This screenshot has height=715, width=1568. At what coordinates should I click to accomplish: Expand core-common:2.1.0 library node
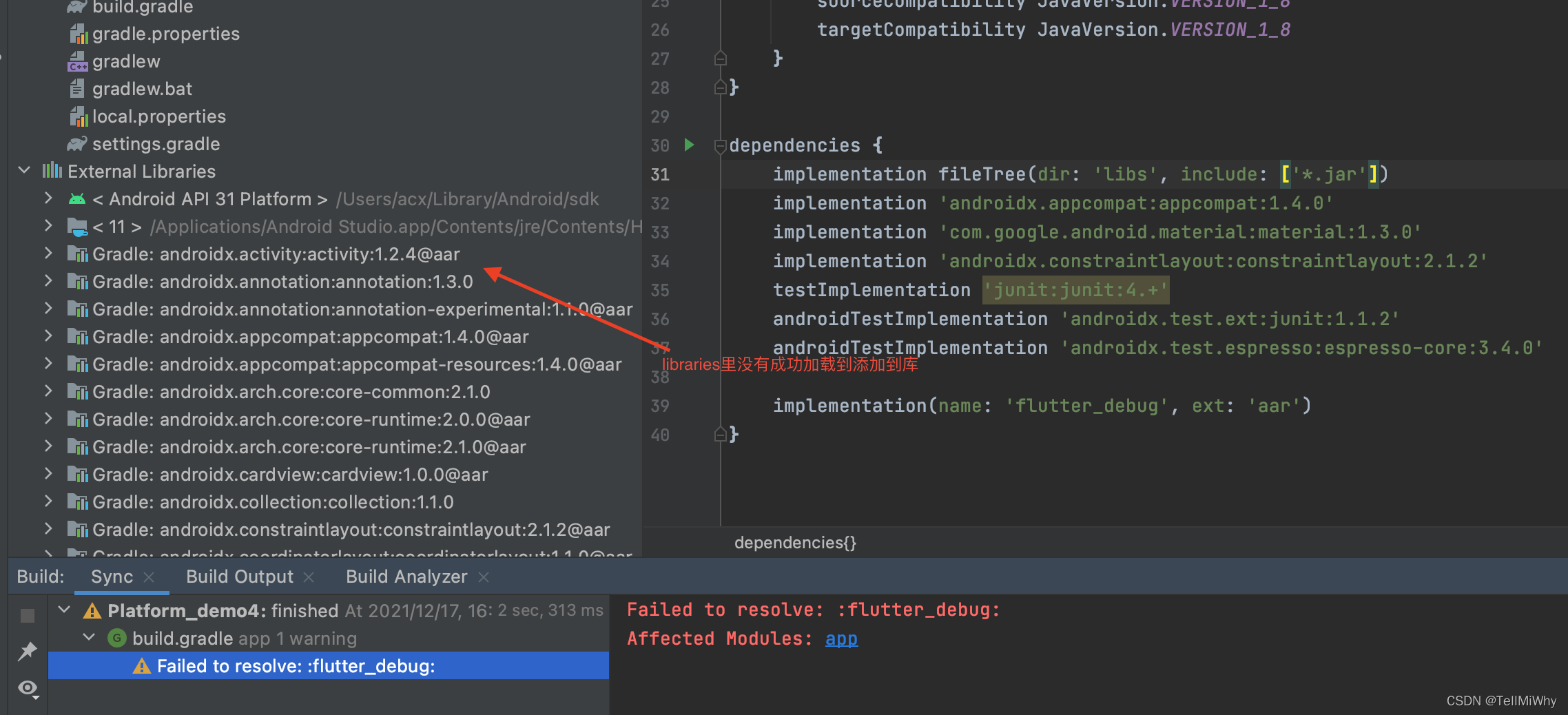click(48, 391)
